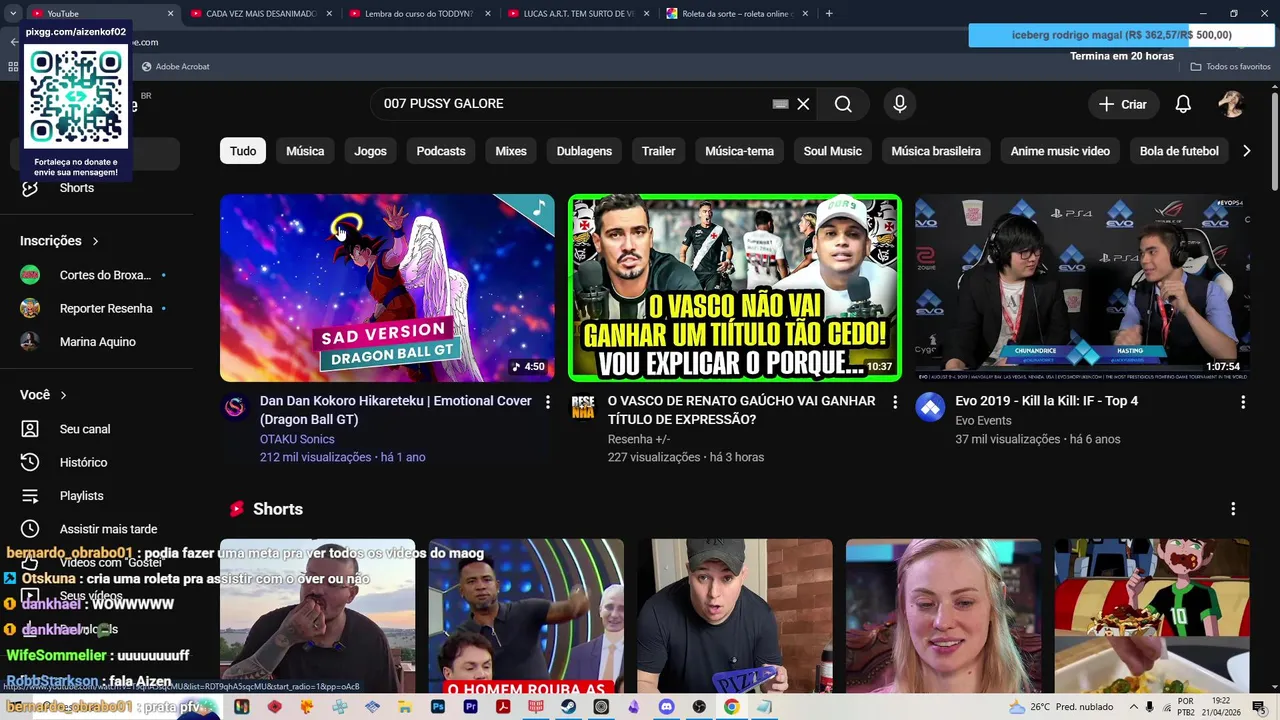Viewport: 1280px width, 720px height.
Task: Select the Jogos filter chip
Action: pos(370,151)
